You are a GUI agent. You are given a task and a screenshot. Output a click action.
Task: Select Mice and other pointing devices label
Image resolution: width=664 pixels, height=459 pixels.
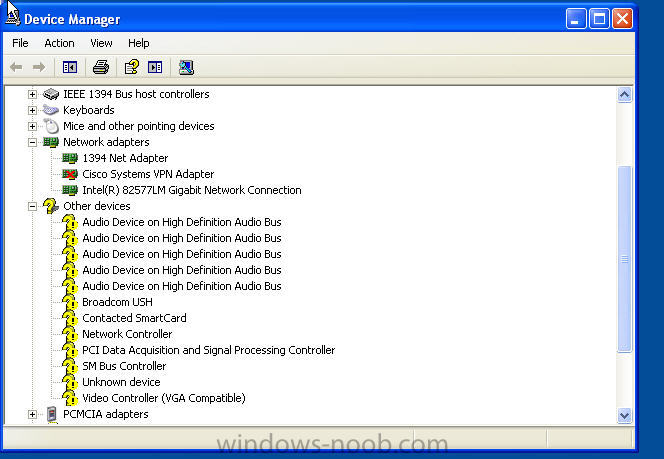[138, 126]
